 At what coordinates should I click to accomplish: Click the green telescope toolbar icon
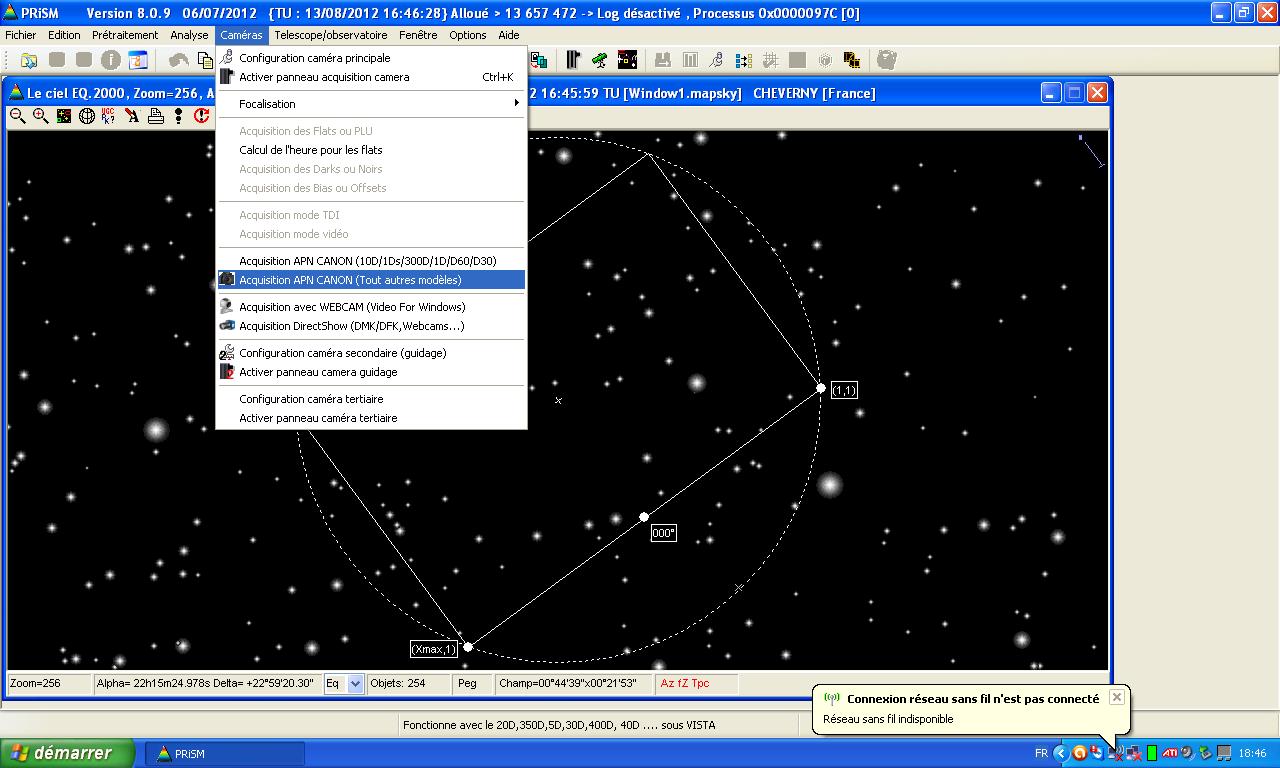[599, 60]
